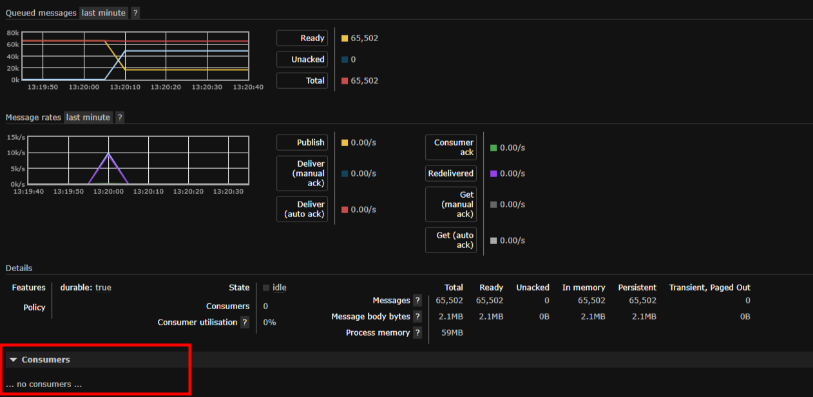Click the Message rates chart
The image size is (813, 397).
pyautogui.click(x=138, y=160)
